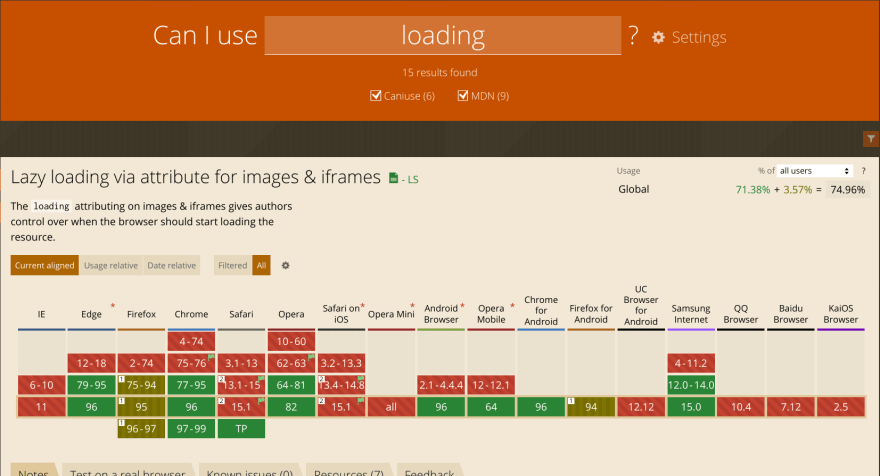Switch to Usage relative view

pyautogui.click(x=111, y=266)
